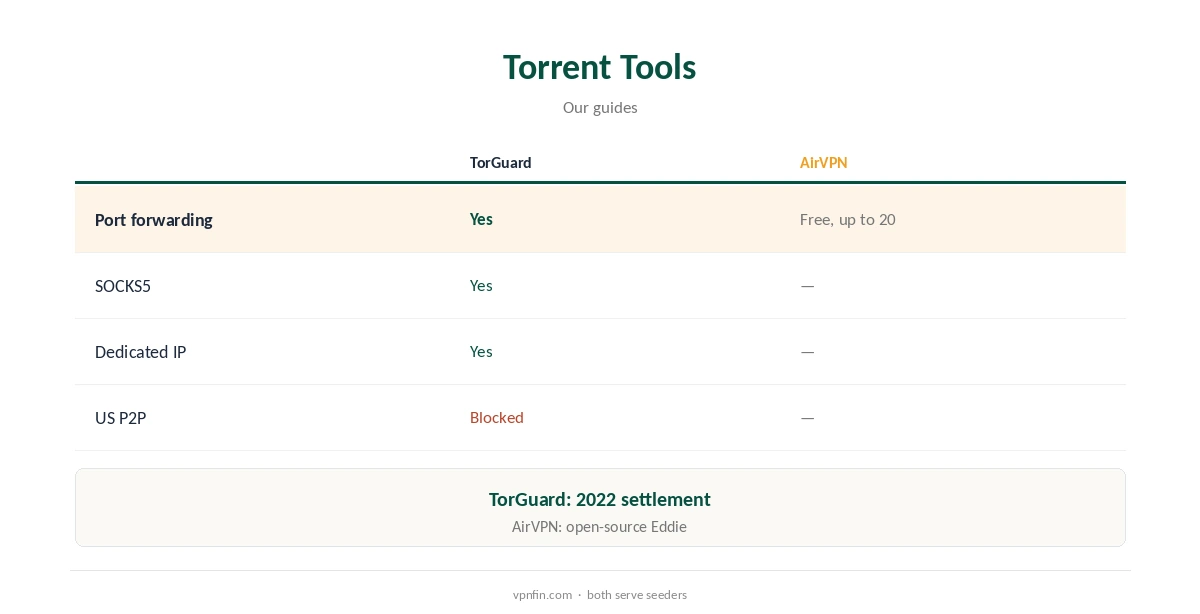Screen dimensions: 1200x614
Task: Click the SOCKS5 row label
Action: click(123, 286)
